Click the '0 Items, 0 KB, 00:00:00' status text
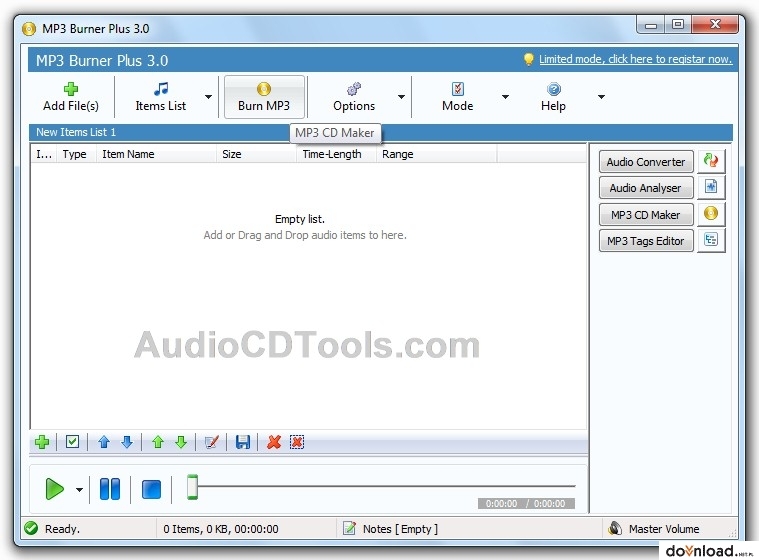This screenshot has height=560, width=759. click(x=221, y=529)
